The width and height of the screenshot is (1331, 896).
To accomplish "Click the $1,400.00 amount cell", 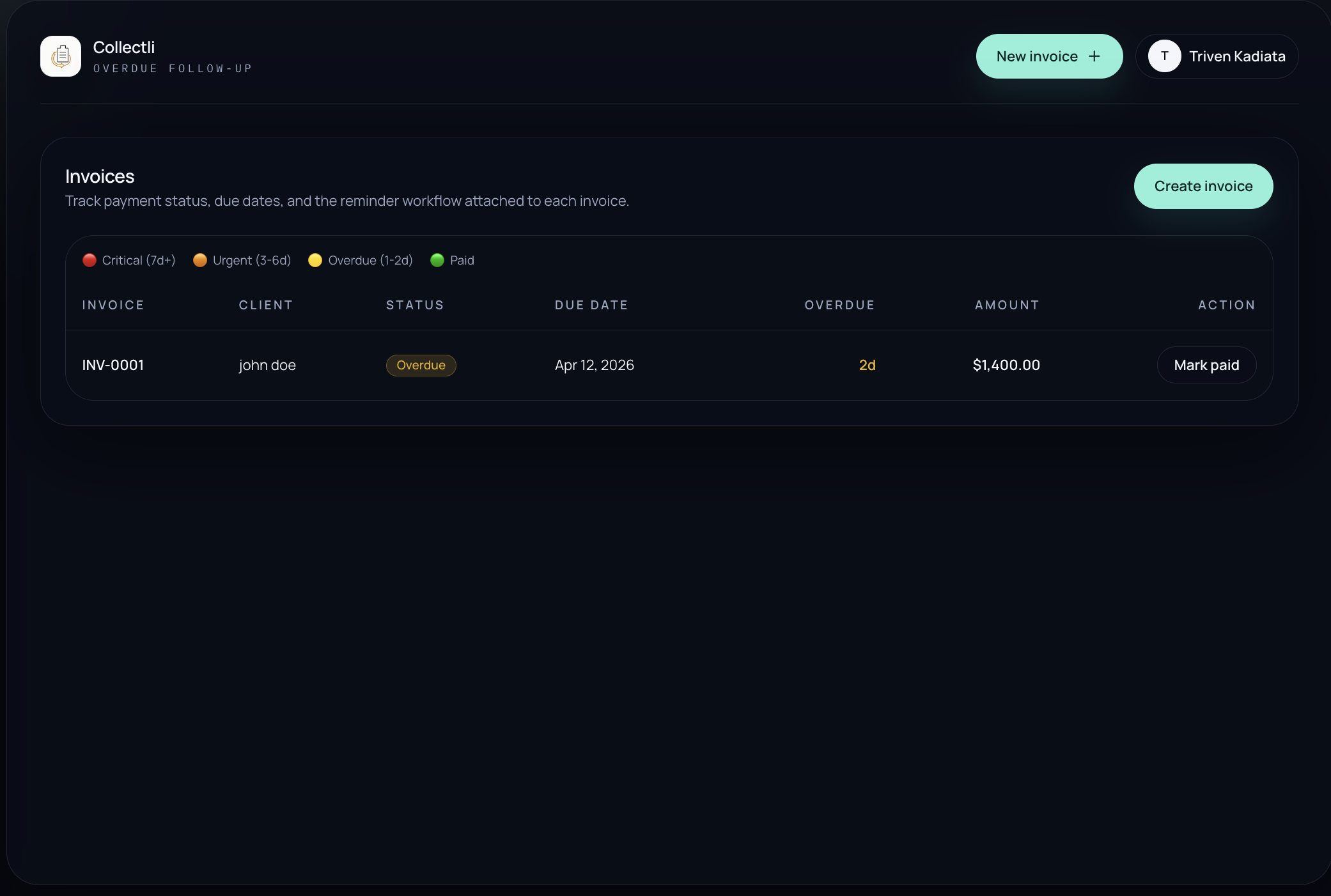I will point(1006,365).
